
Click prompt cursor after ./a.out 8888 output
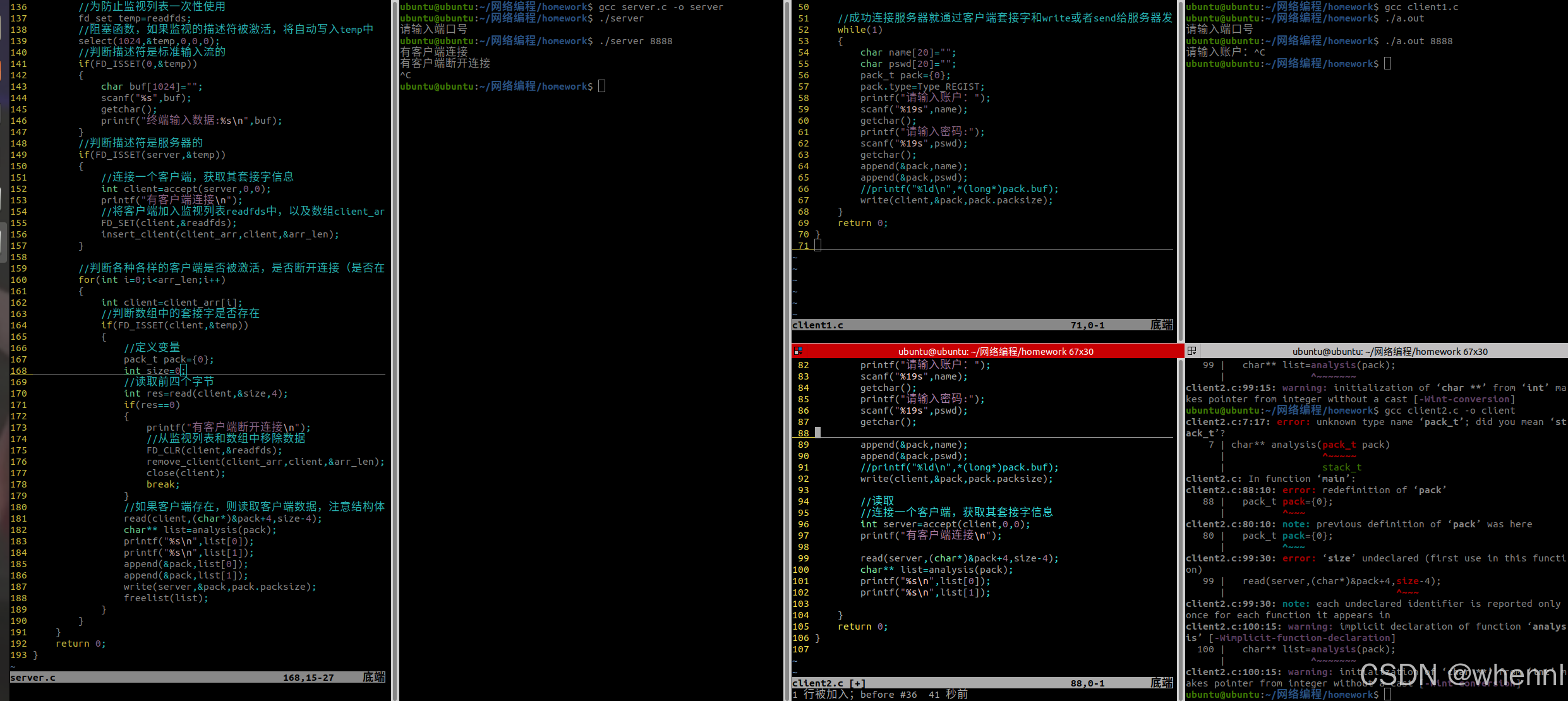(x=1387, y=64)
